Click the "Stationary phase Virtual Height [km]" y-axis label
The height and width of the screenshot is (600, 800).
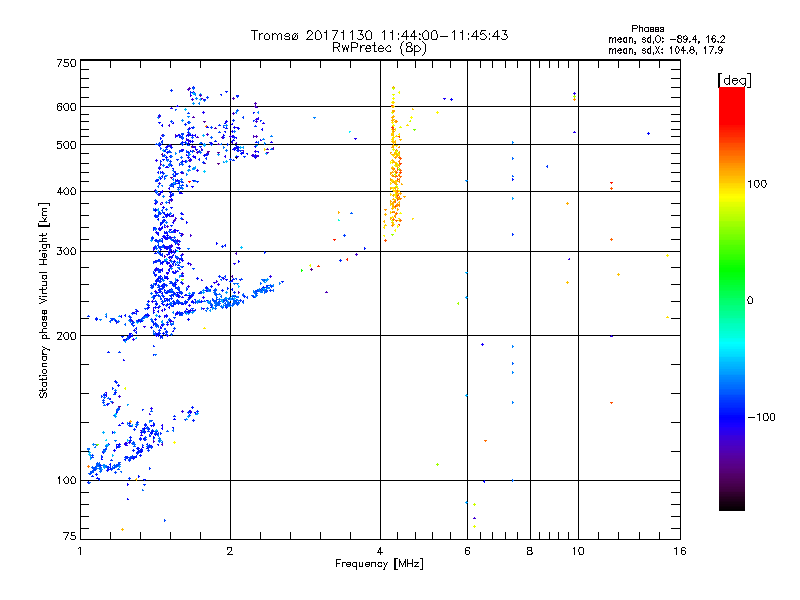click(44, 300)
